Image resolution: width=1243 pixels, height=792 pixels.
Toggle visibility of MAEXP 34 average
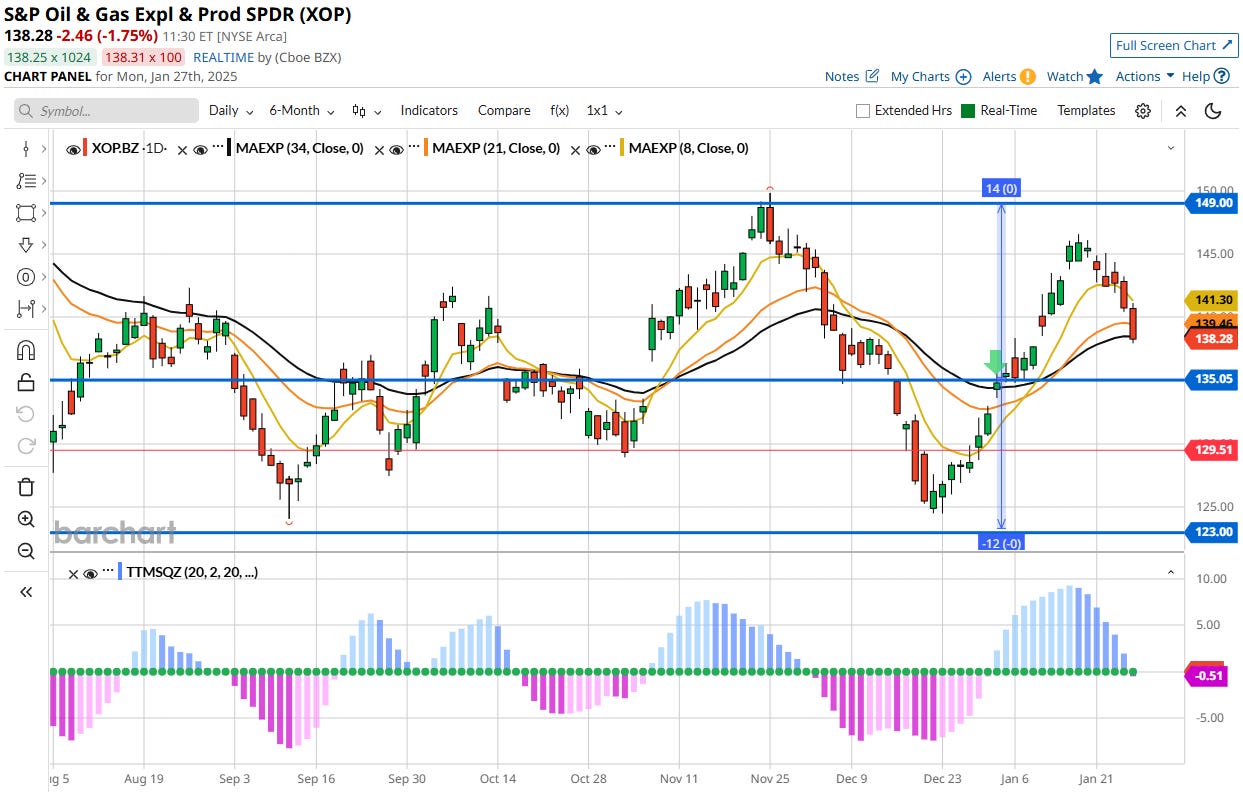(x=200, y=149)
